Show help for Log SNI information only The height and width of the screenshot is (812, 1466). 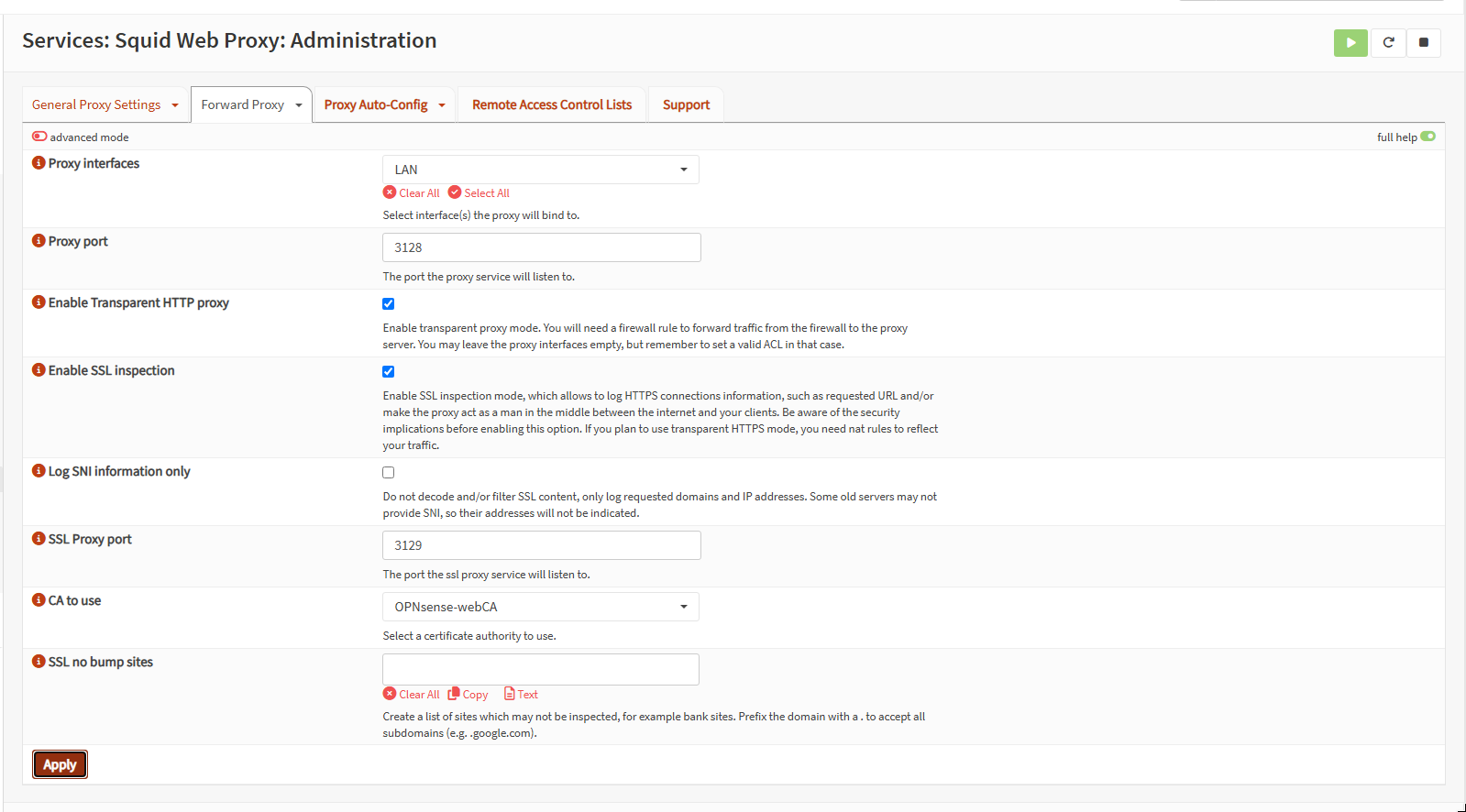[x=39, y=470]
